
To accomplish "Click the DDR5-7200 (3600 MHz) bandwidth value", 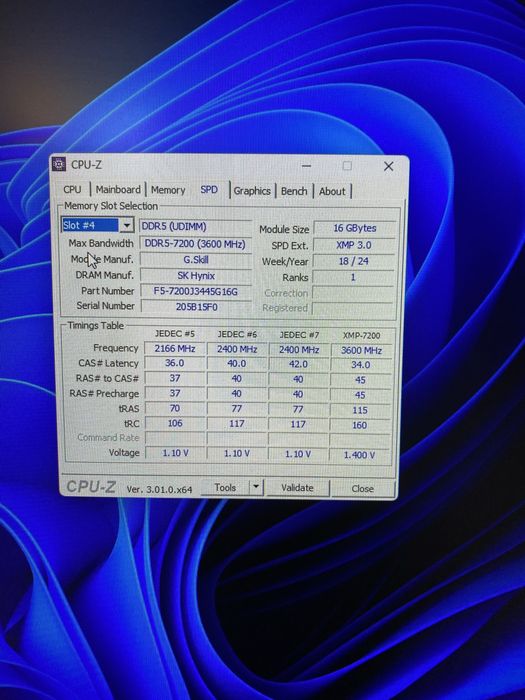I will pos(196,244).
